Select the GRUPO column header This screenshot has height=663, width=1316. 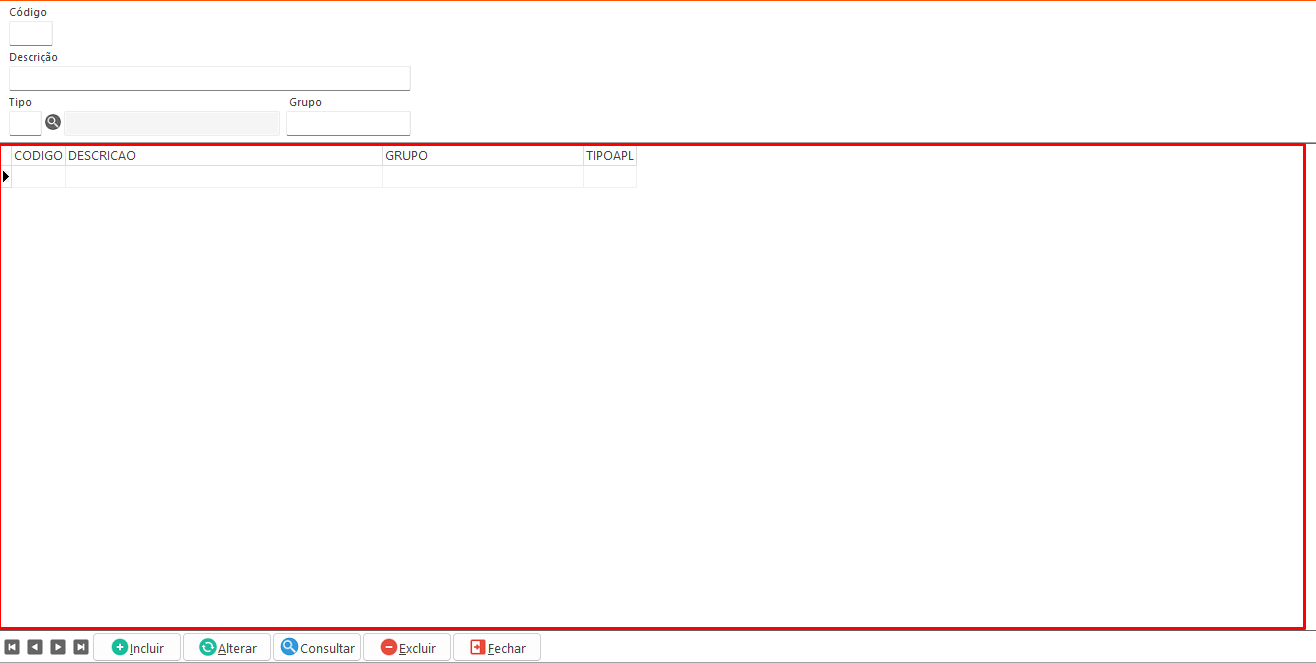[482, 156]
